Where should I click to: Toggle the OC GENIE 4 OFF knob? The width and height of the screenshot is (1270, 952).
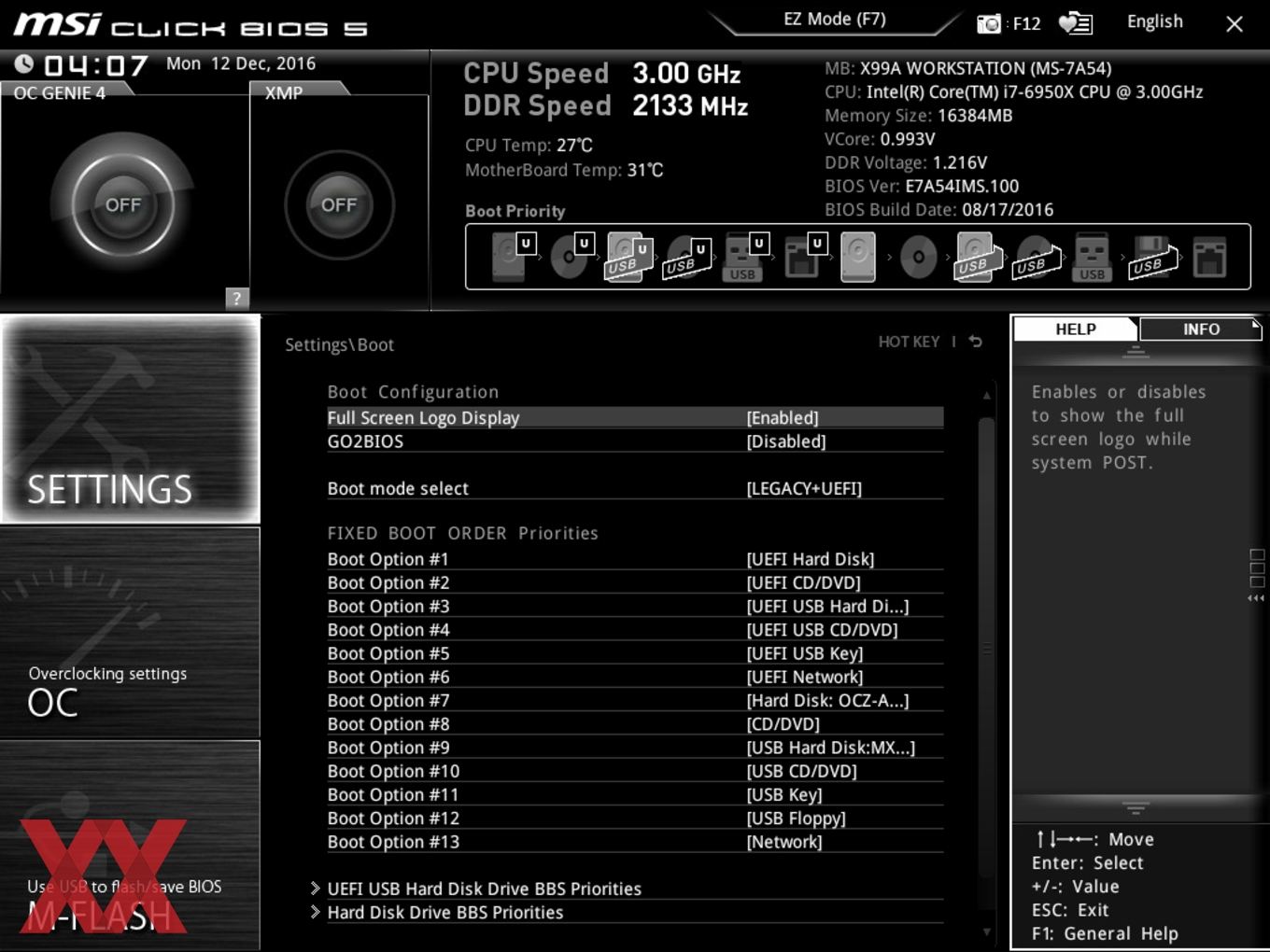point(122,204)
